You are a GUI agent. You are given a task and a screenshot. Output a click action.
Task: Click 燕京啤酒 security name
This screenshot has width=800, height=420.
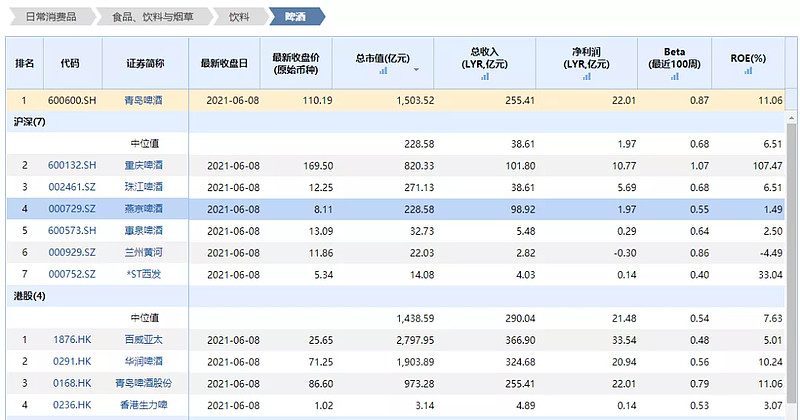click(144, 209)
